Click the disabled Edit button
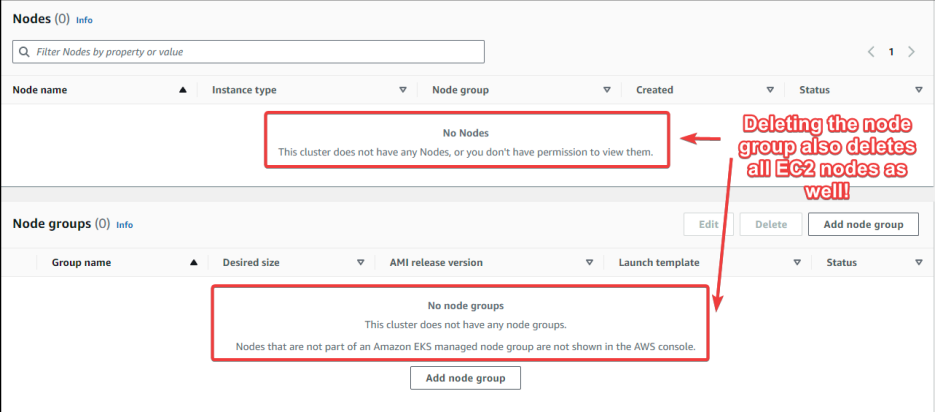935x412 pixels. pos(708,225)
